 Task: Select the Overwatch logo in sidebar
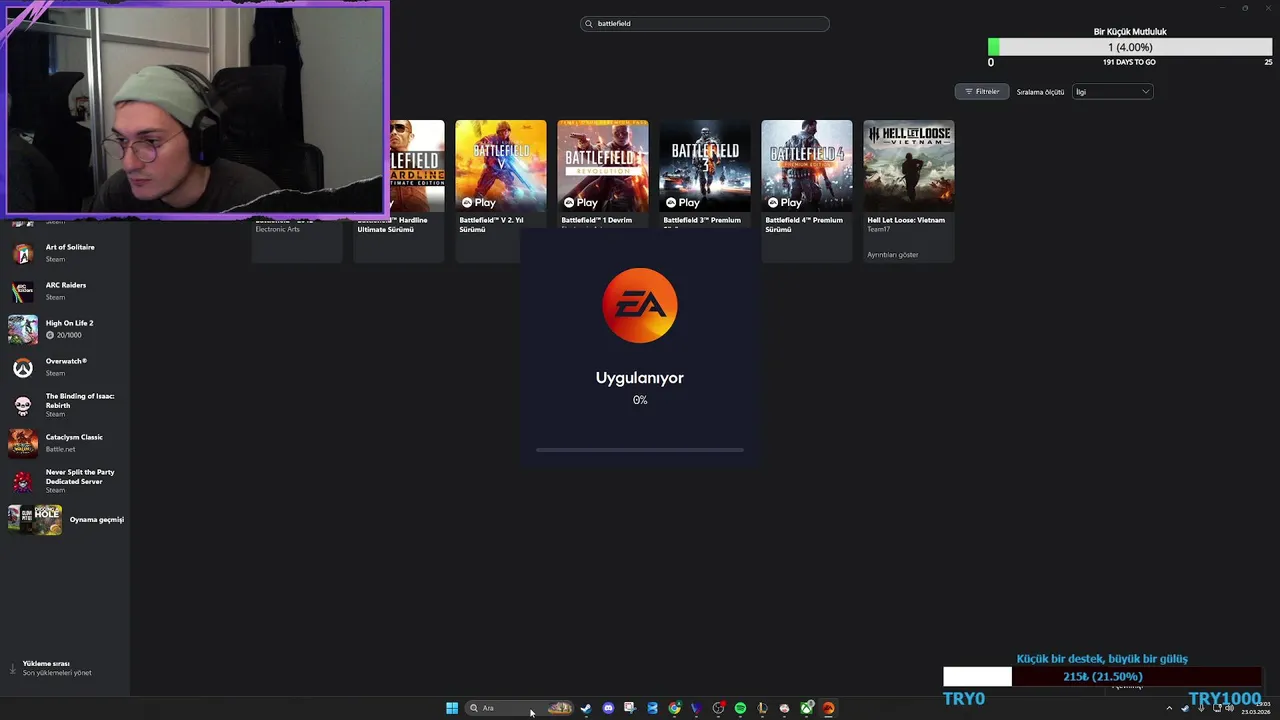pos(22,367)
